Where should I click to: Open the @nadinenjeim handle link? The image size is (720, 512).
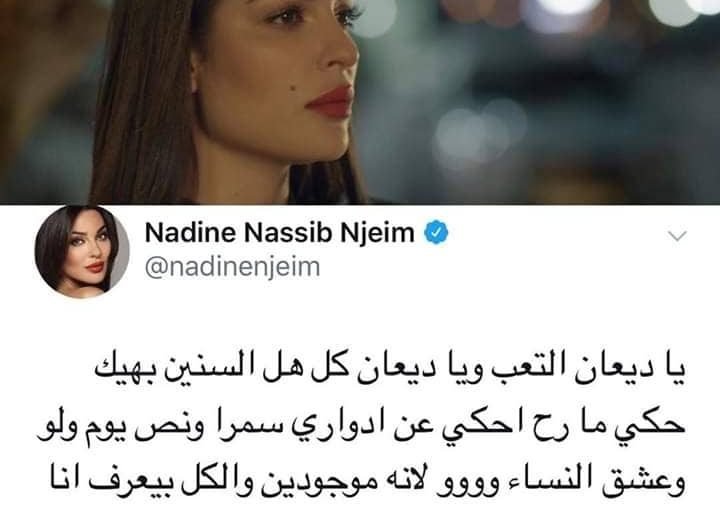coord(232,267)
